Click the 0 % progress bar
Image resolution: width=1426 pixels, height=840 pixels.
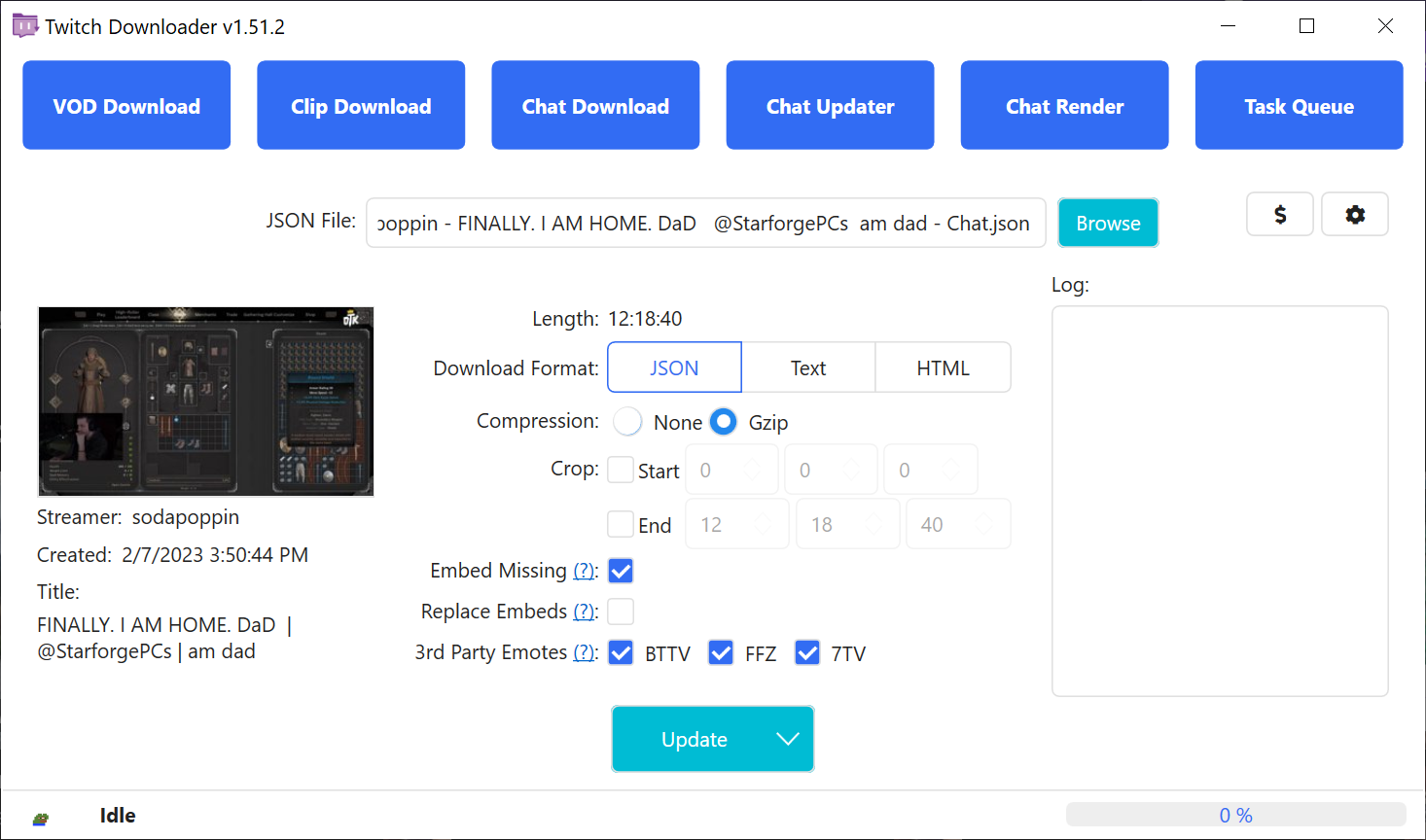click(1235, 815)
